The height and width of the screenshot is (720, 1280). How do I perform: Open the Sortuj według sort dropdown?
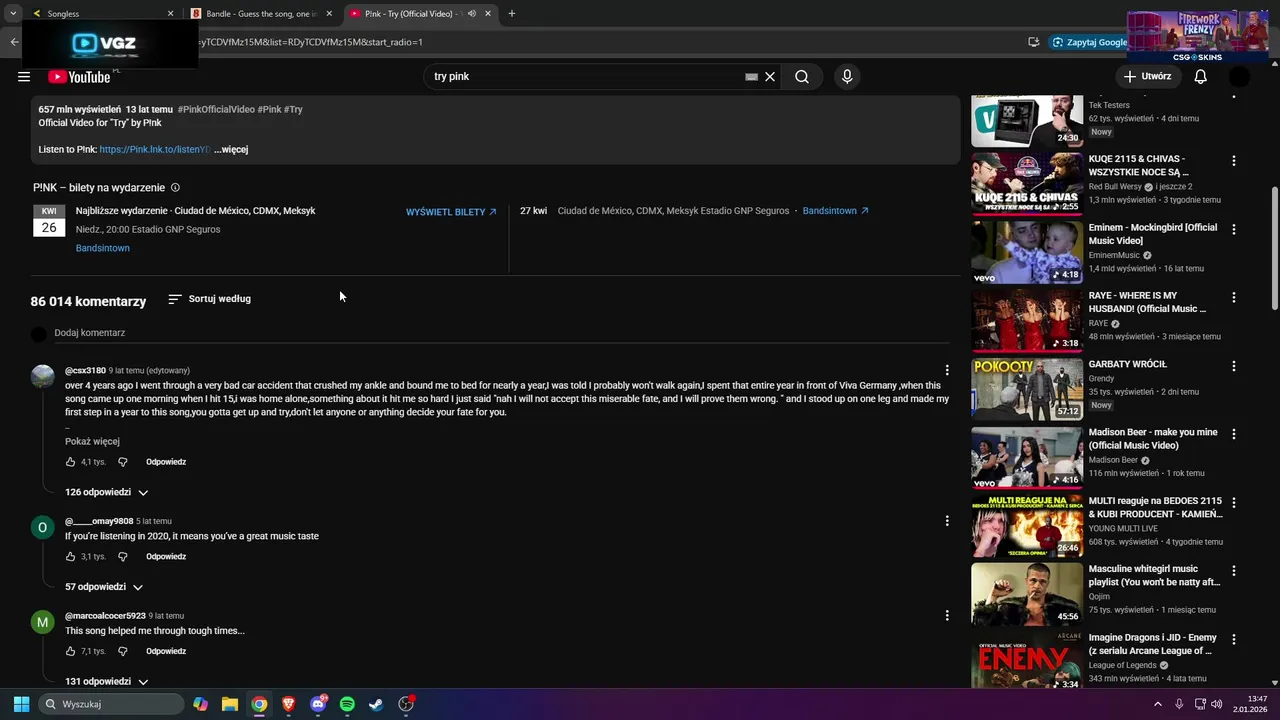[209, 299]
